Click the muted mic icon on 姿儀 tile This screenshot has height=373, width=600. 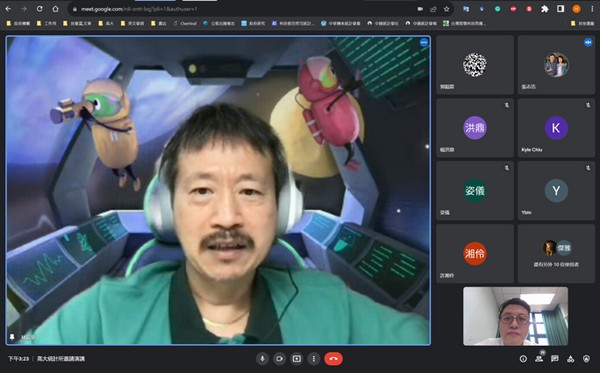507,168
